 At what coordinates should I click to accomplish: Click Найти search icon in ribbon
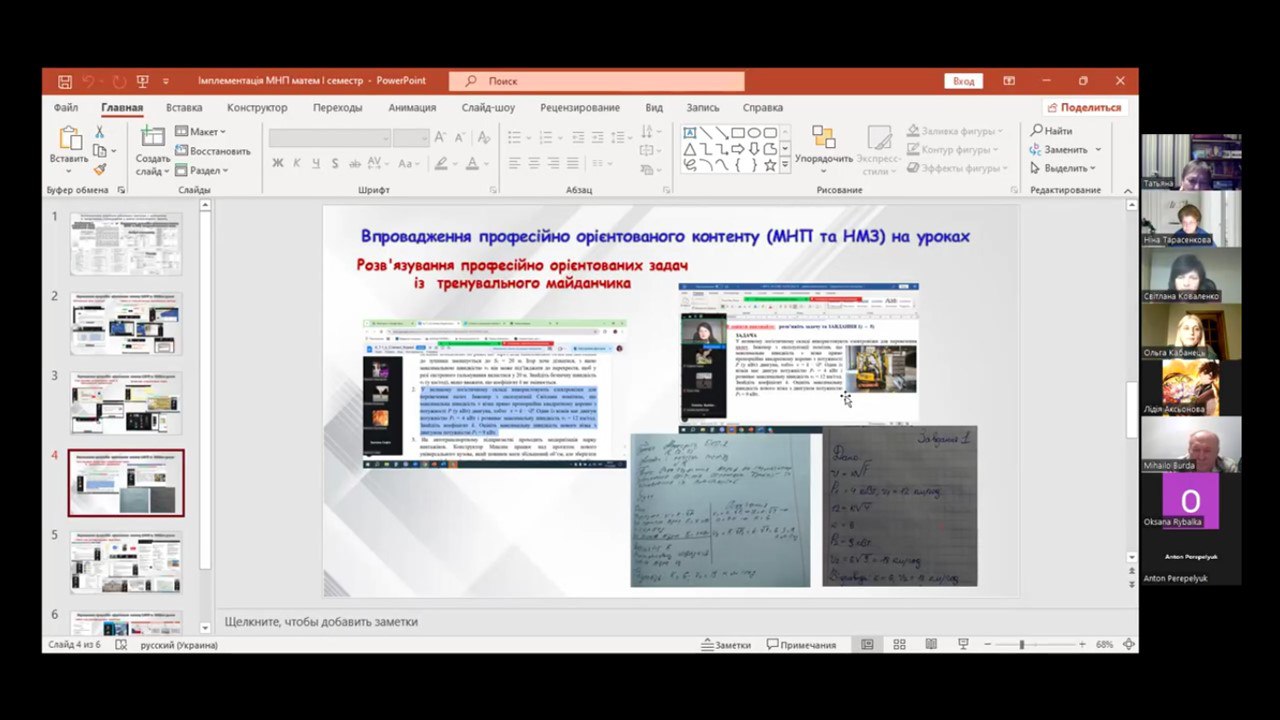tap(1051, 131)
